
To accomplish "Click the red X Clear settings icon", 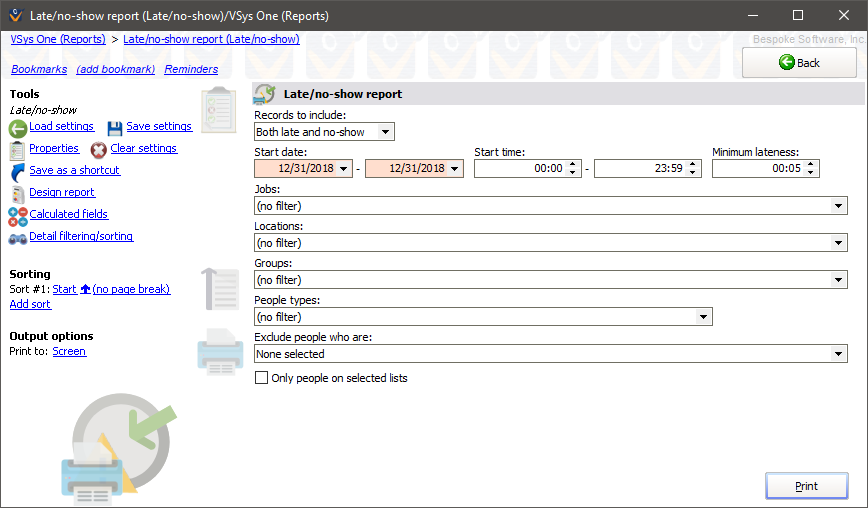I will (x=99, y=150).
